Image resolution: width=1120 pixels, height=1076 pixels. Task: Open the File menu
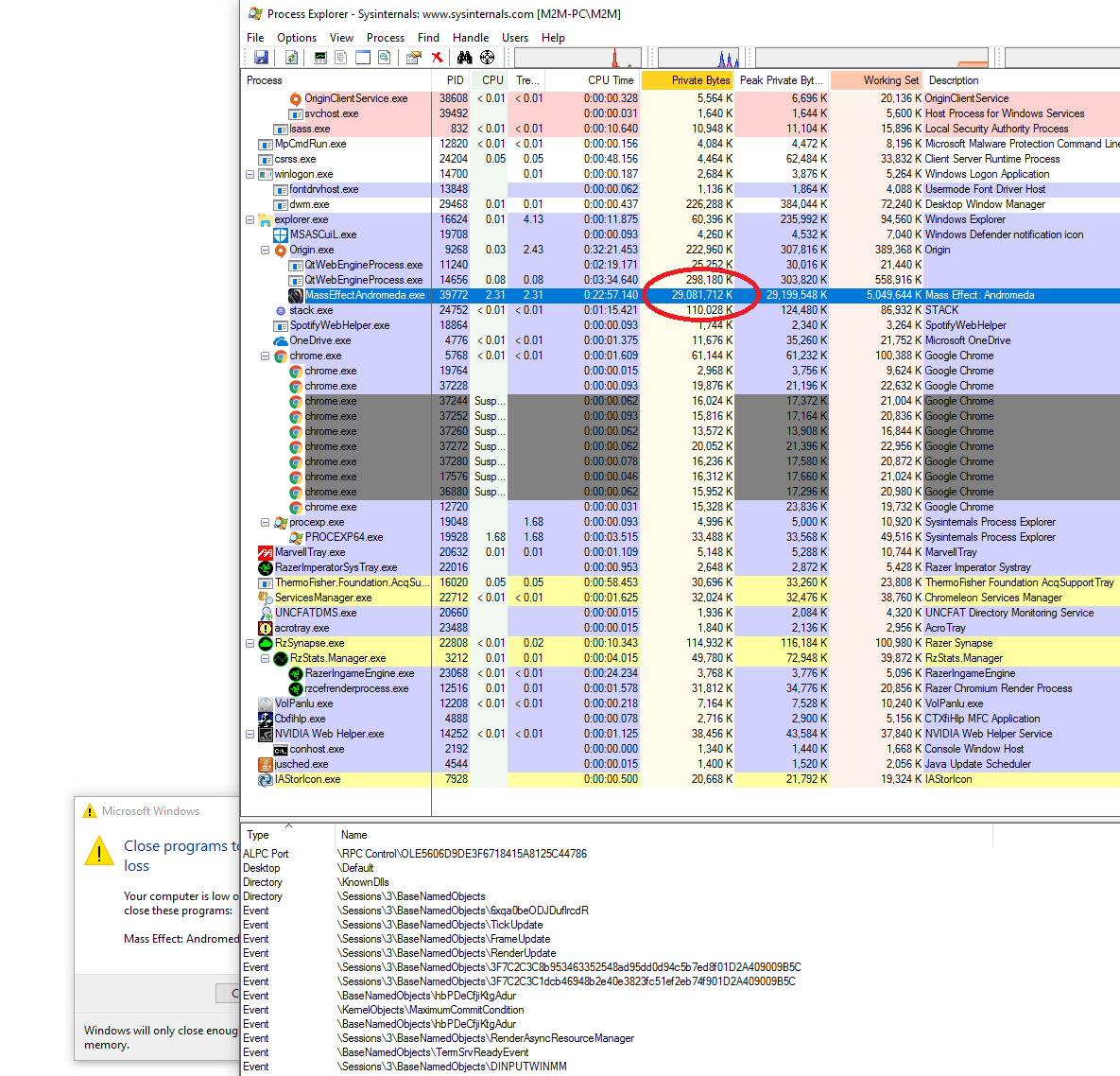click(255, 38)
